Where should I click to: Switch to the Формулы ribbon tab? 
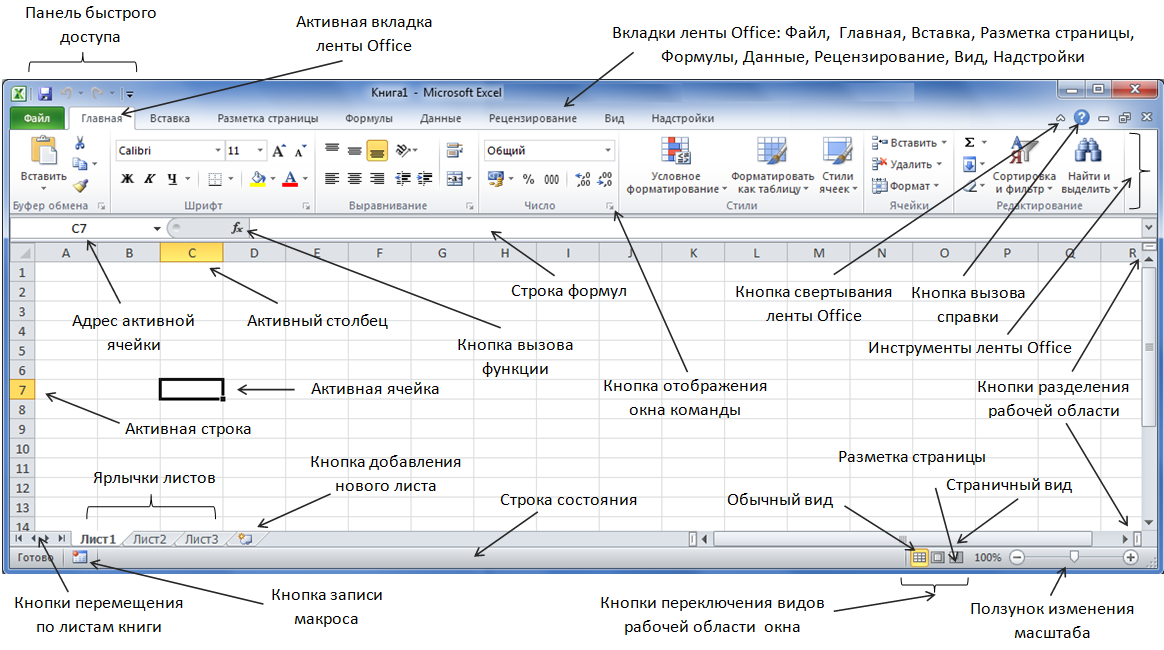[369, 118]
